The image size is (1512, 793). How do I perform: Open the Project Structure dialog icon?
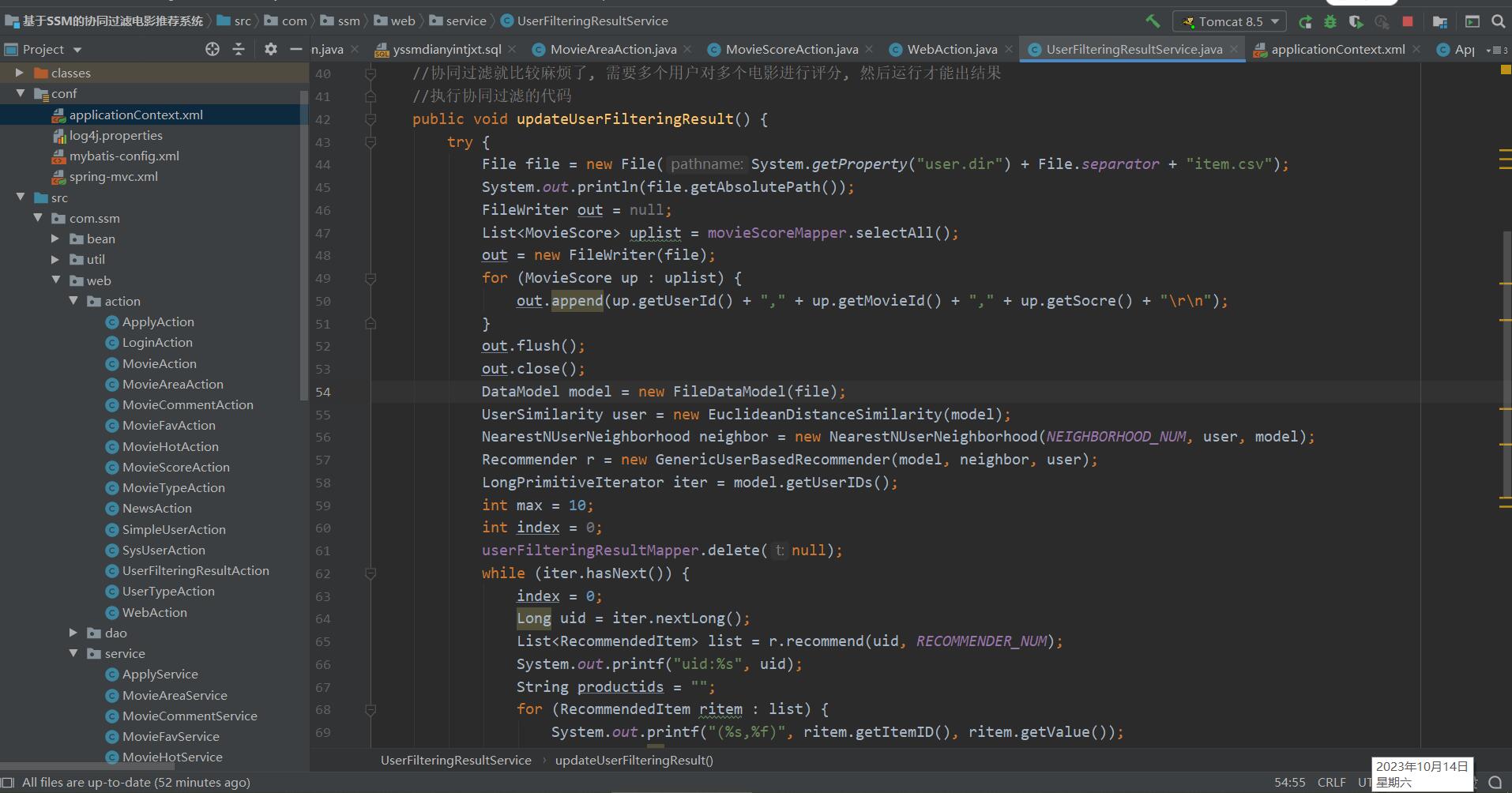tap(1440, 22)
